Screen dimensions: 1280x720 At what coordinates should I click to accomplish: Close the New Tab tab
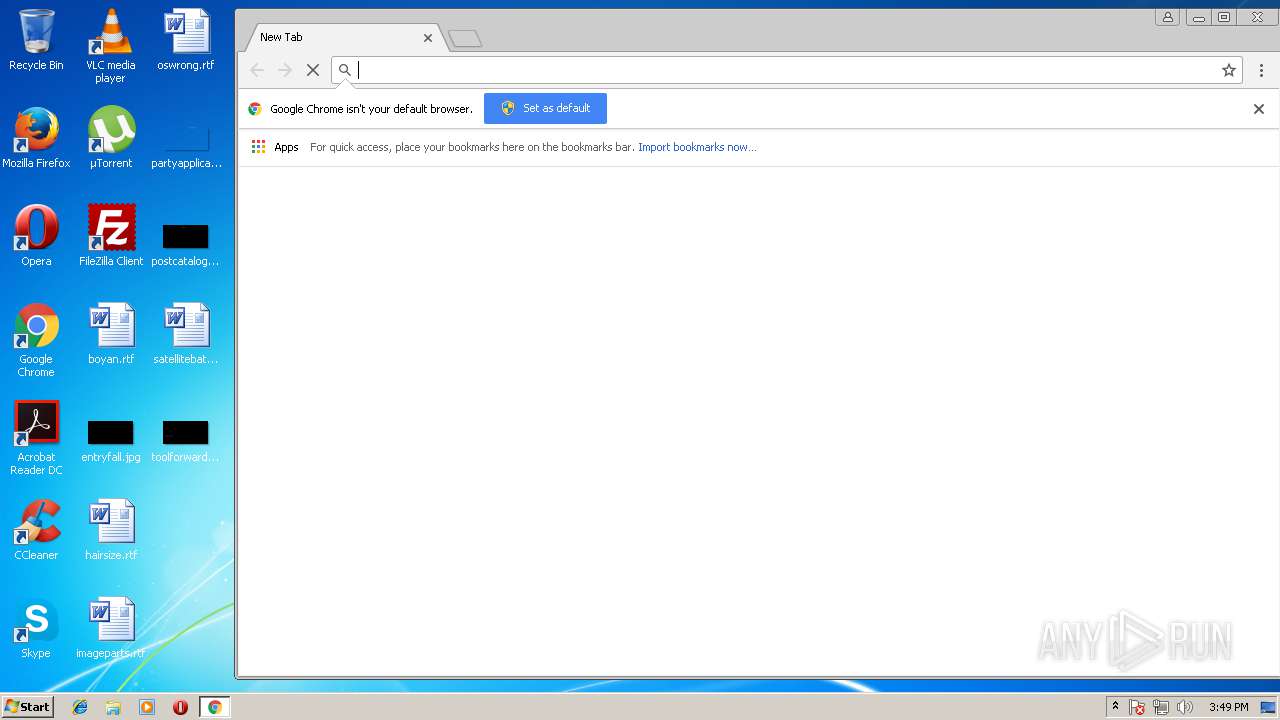(428, 38)
